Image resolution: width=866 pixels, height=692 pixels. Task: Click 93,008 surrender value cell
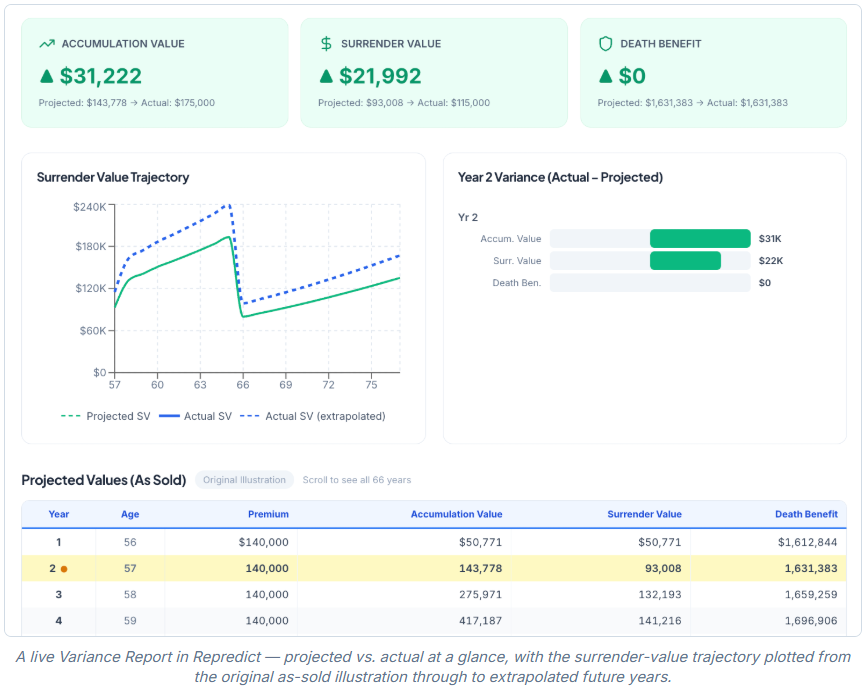663,568
